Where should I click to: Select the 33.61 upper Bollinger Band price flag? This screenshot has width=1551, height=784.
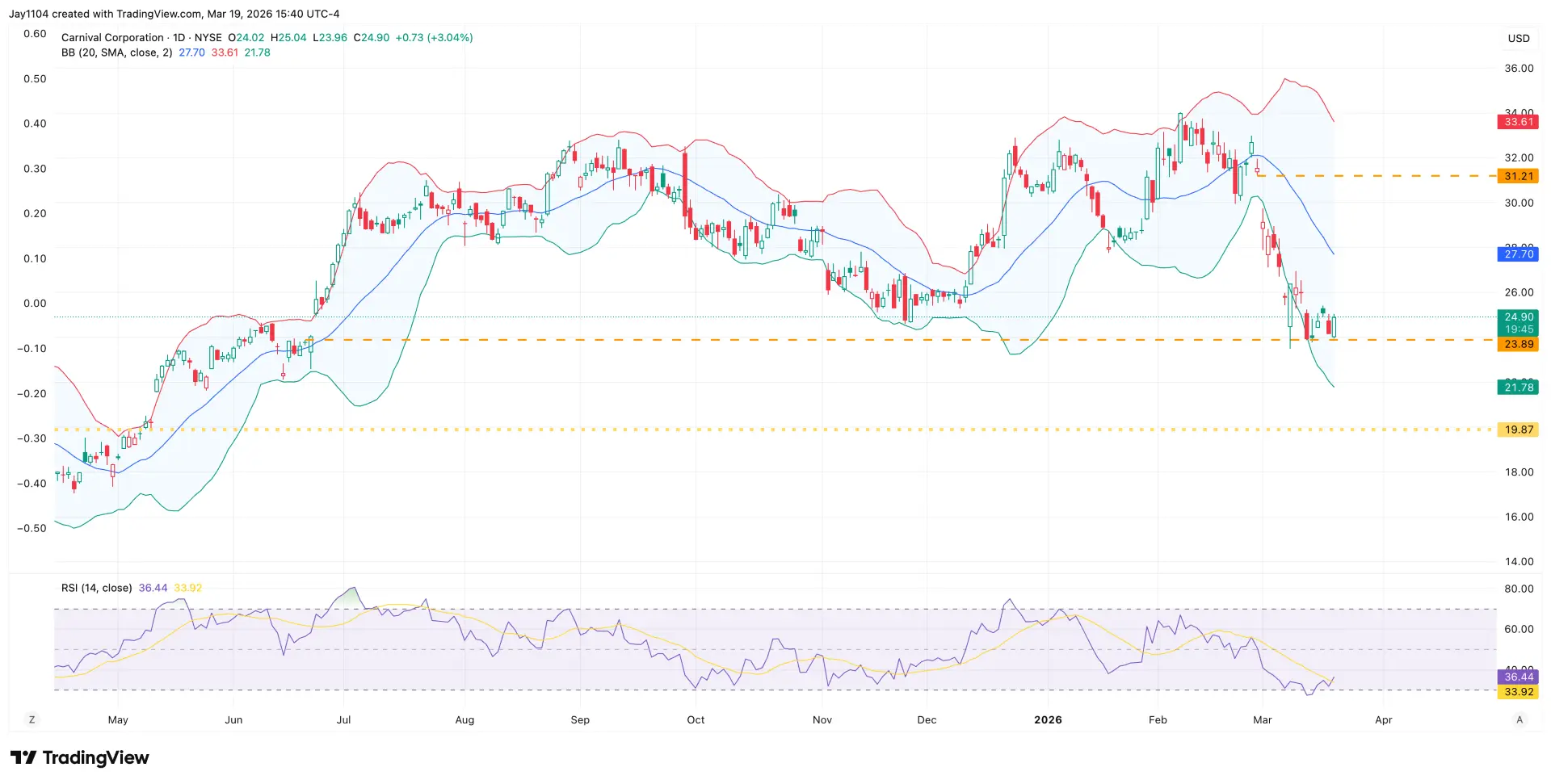coord(1517,121)
